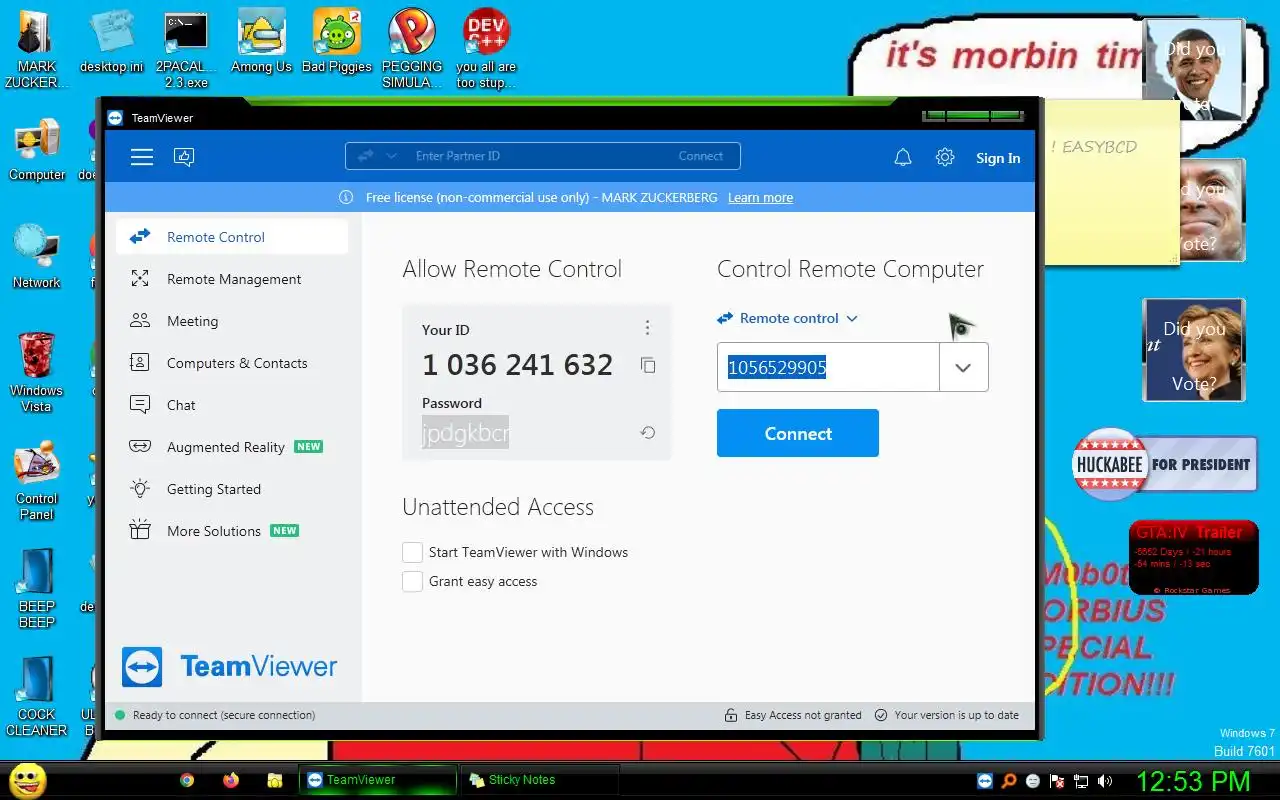
Task: Click Sign In in the header
Action: (998, 158)
